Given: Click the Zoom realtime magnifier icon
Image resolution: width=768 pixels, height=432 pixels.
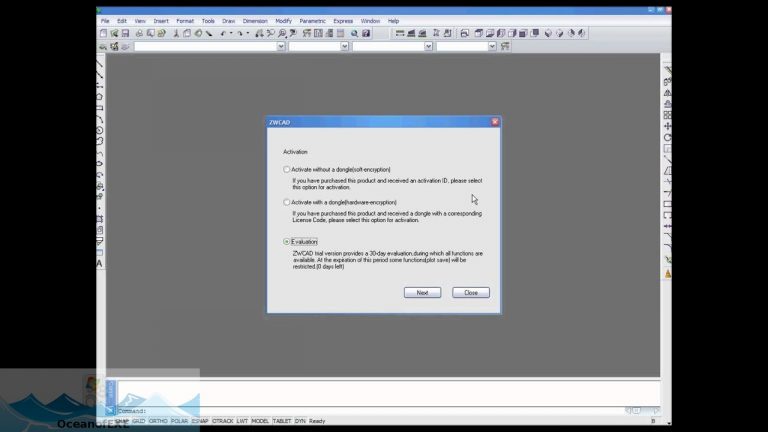Looking at the screenshot, I should (271, 33).
